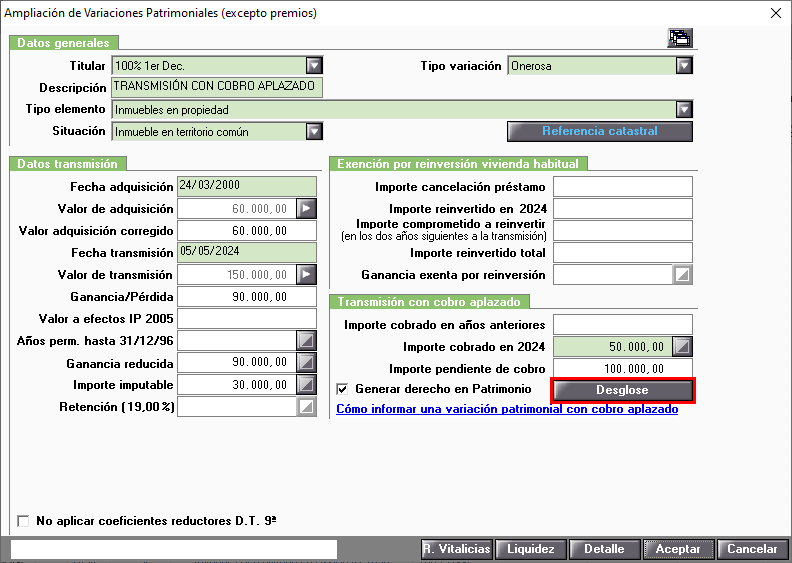
Task: Click the R. Vitalicias button
Action: click(457, 549)
